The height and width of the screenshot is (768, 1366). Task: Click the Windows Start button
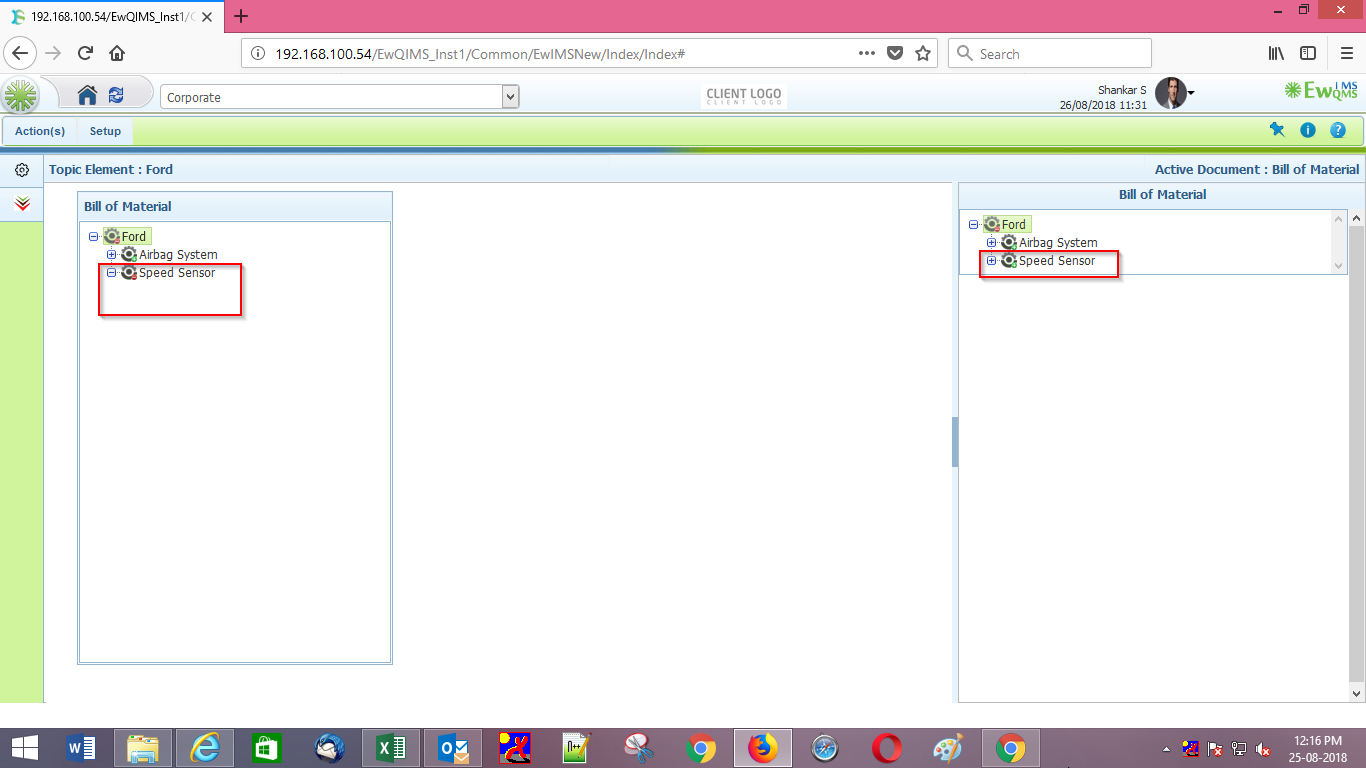click(x=24, y=748)
